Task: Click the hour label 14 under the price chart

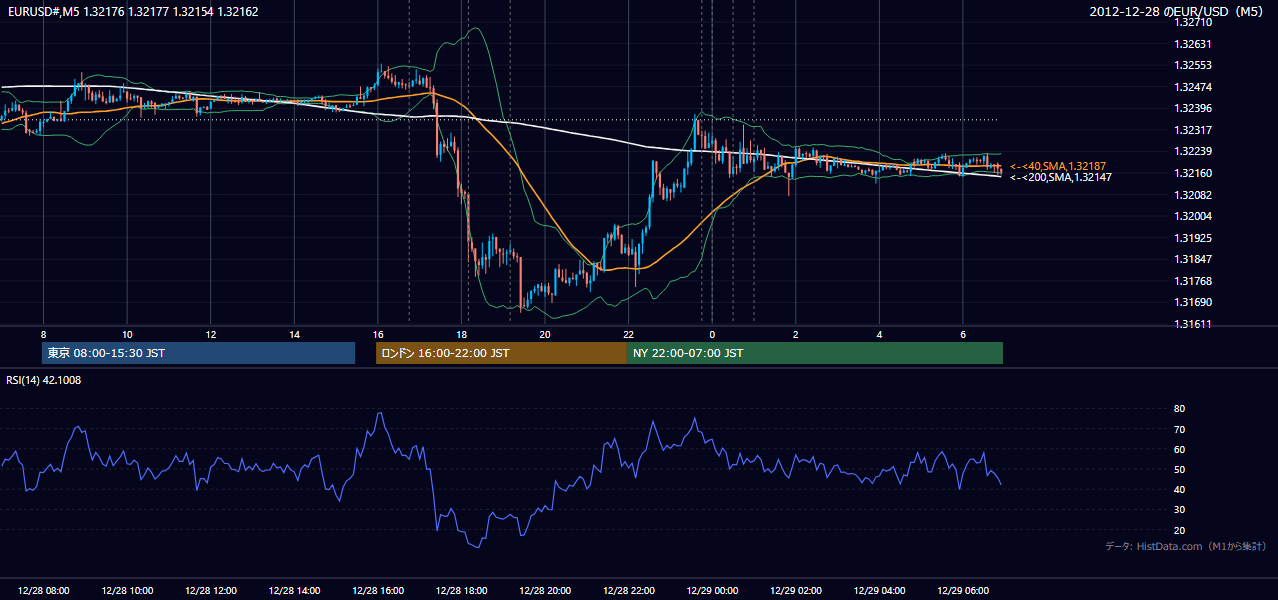Action: point(294,334)
